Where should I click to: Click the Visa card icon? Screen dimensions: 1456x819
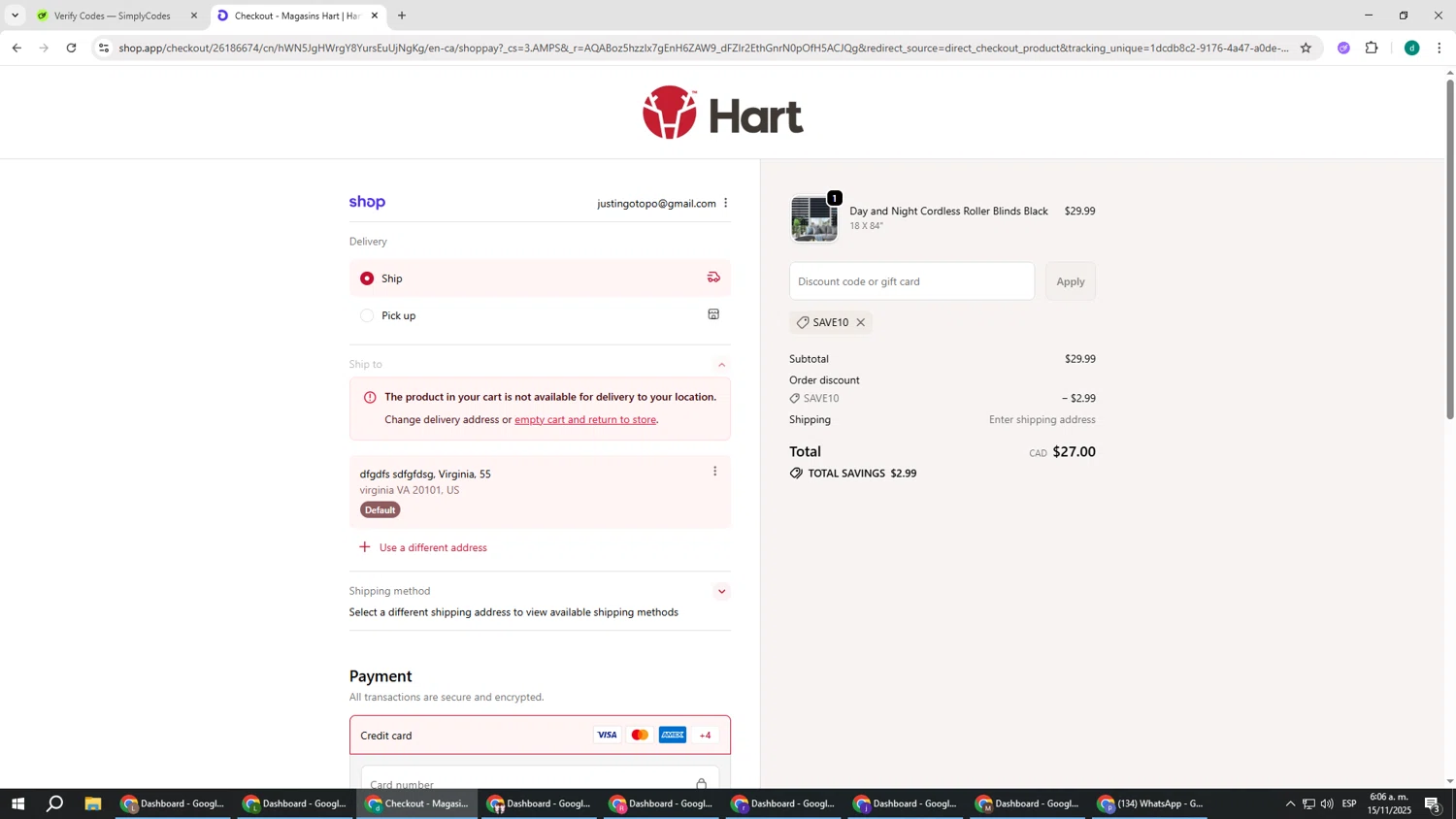pos(607,736)
